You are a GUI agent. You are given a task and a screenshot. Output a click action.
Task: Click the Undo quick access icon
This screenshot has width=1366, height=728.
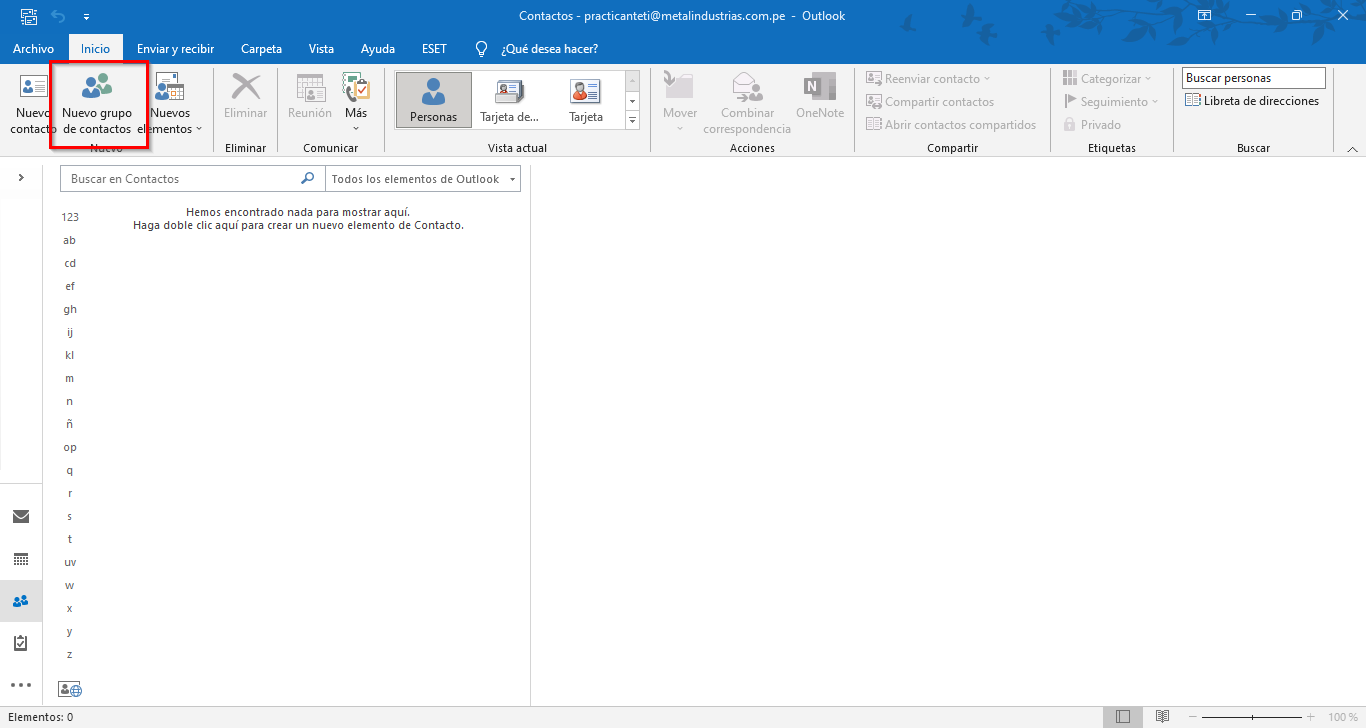tap(58, 16)
